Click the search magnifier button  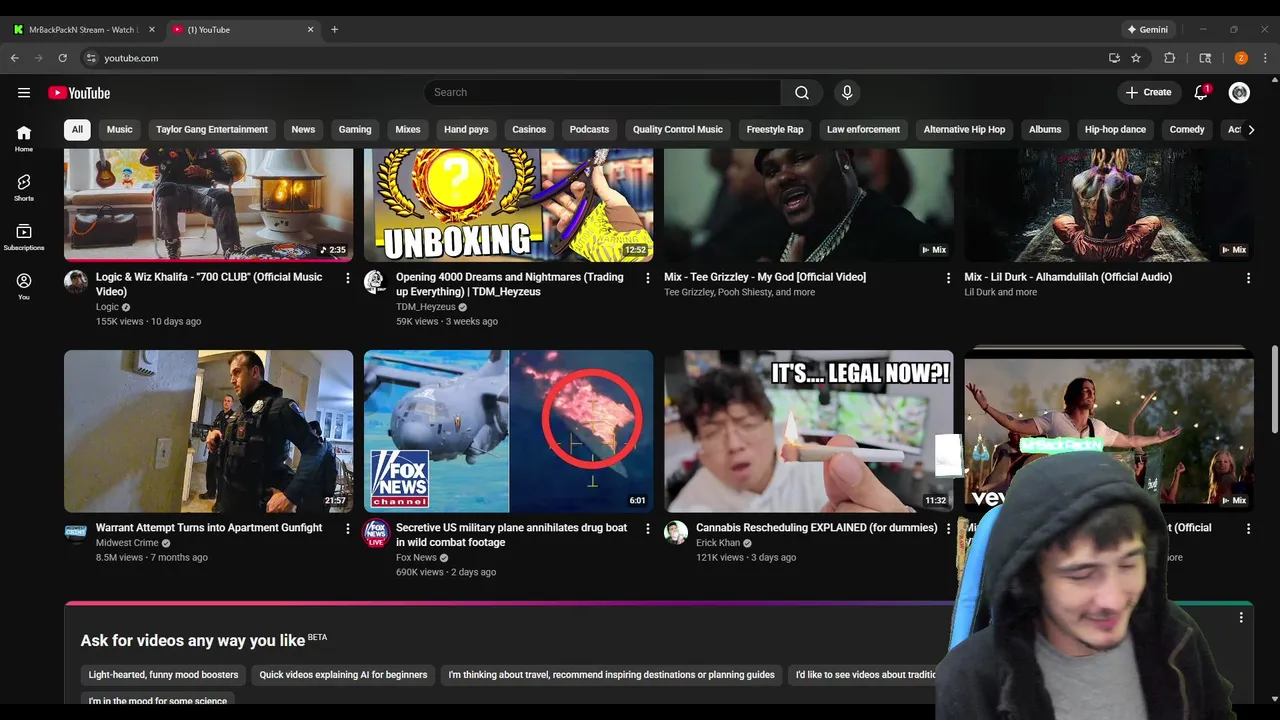802,93
